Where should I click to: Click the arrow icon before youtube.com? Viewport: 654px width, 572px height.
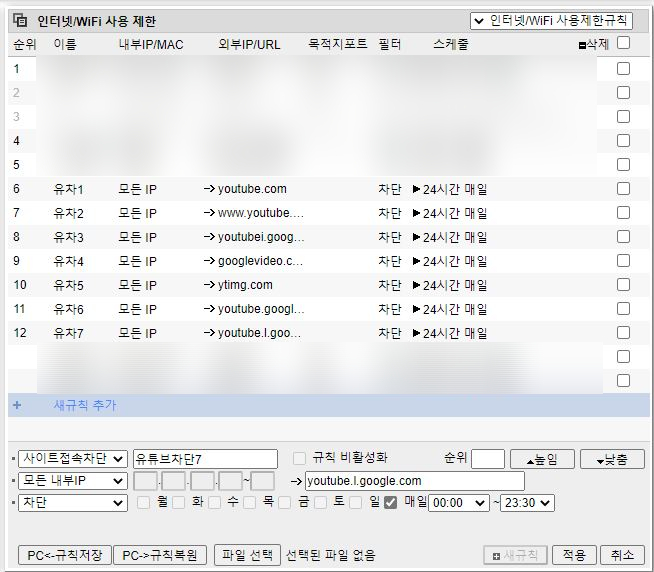pyautogui.click(x=209, y=189)
